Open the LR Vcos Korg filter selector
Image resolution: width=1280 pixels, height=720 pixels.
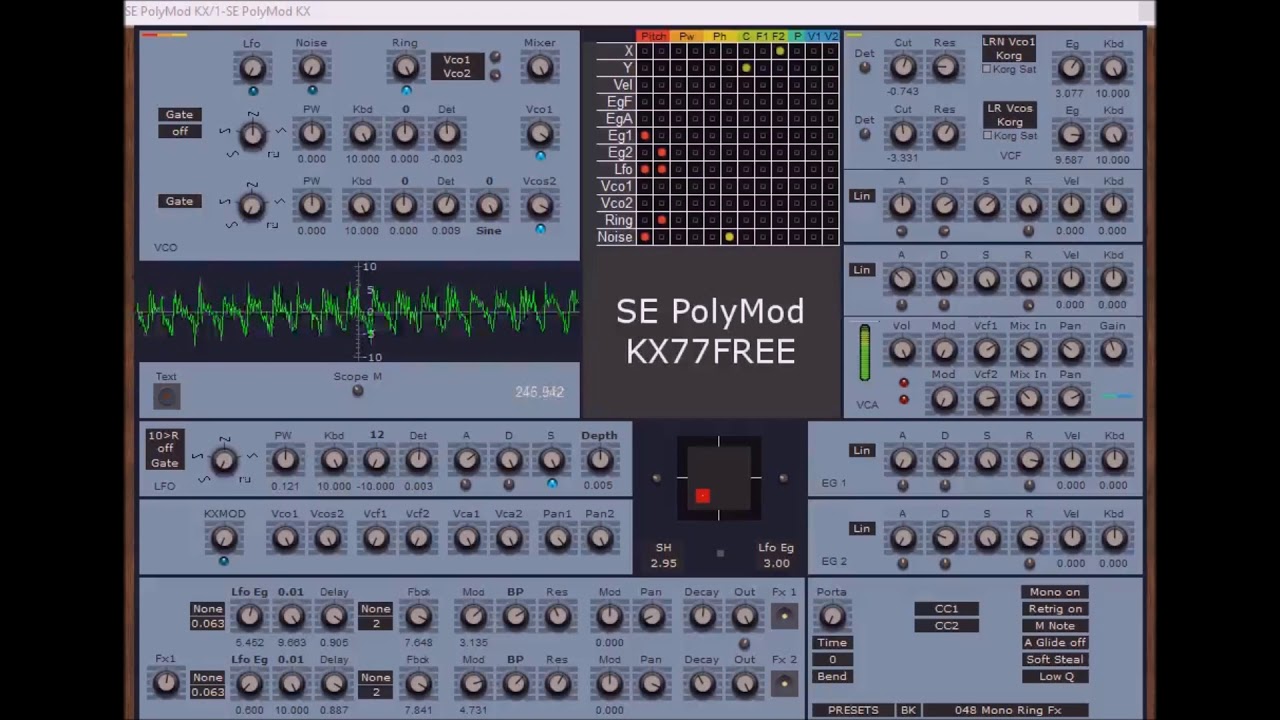click(1009, 115)
